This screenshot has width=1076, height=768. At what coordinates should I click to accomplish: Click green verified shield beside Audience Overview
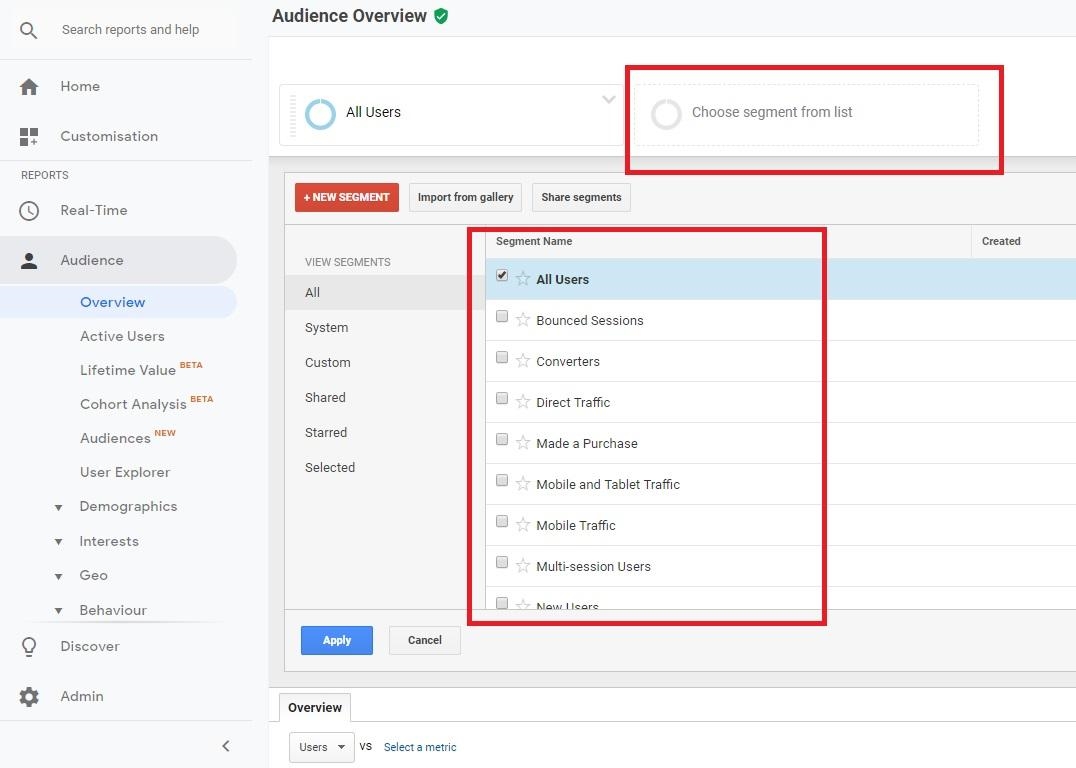[x=441, y=16]
